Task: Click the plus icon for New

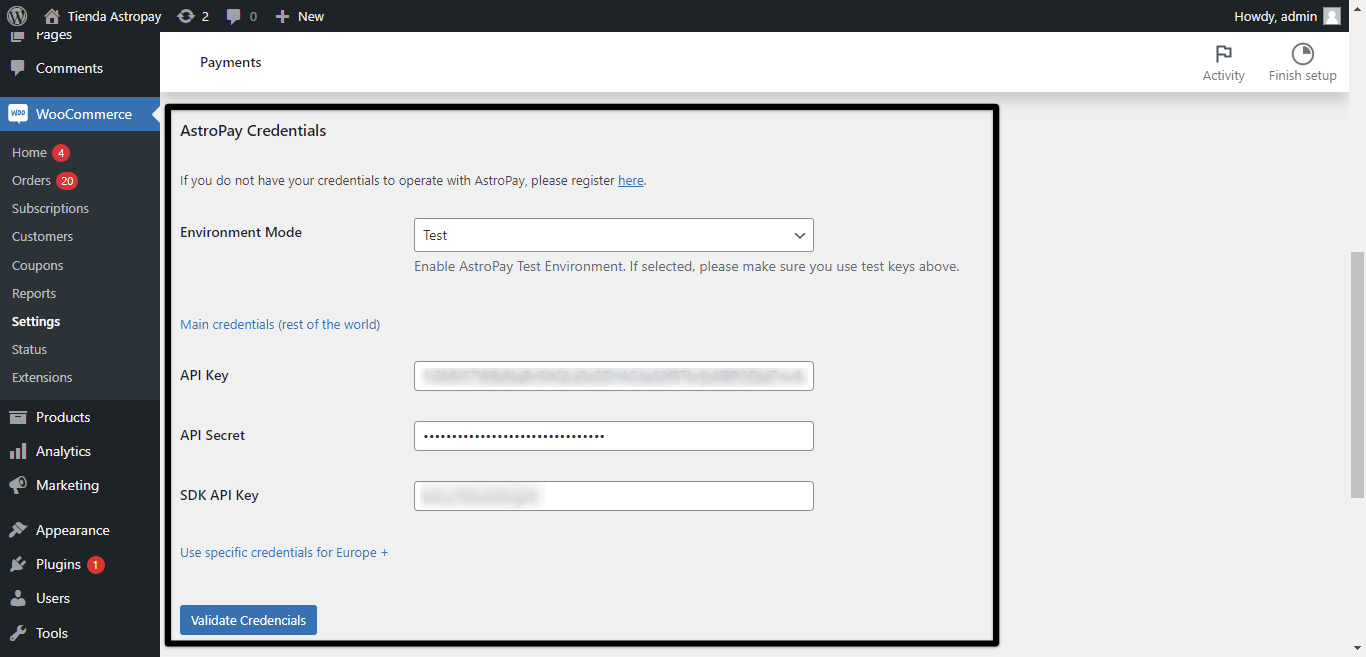Action: pyautogui.click(x=282, y=16)
